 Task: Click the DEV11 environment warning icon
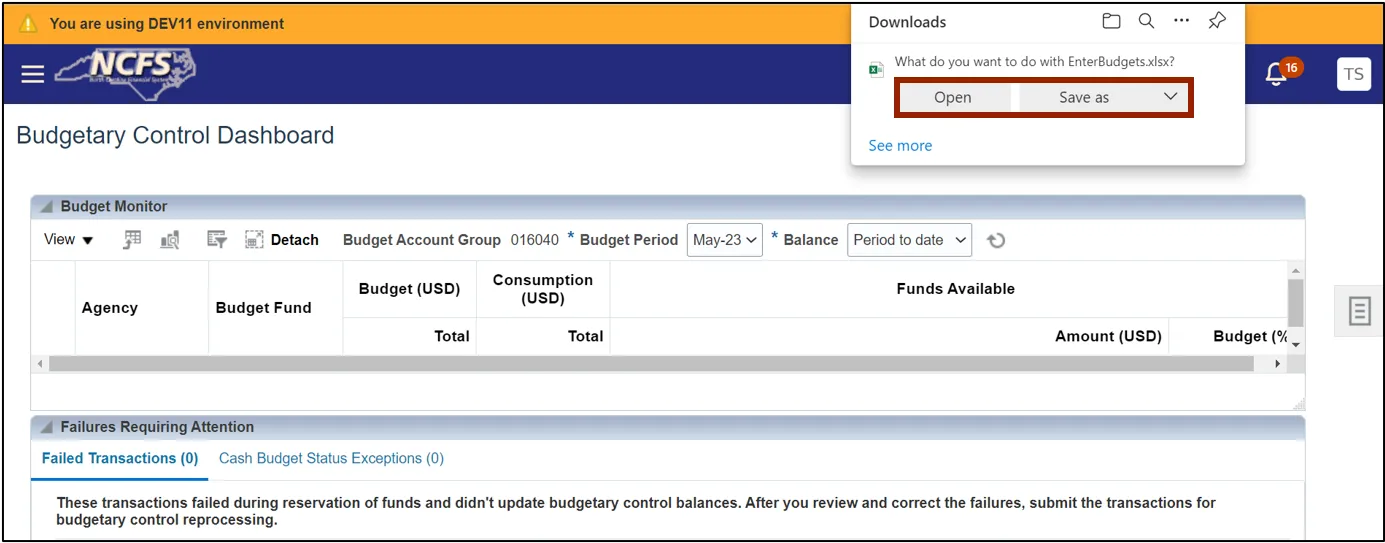[x=29, y=23]
